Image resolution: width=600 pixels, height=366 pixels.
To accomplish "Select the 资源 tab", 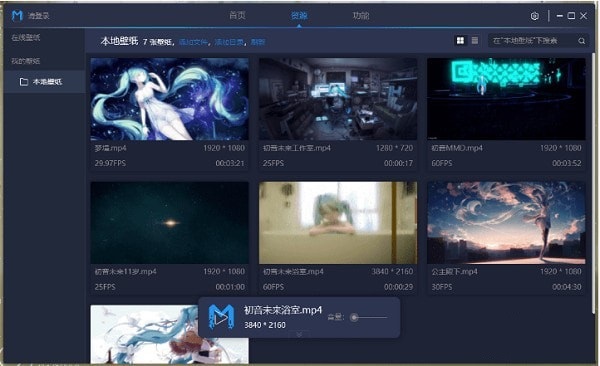I will [x=299, y=15].
